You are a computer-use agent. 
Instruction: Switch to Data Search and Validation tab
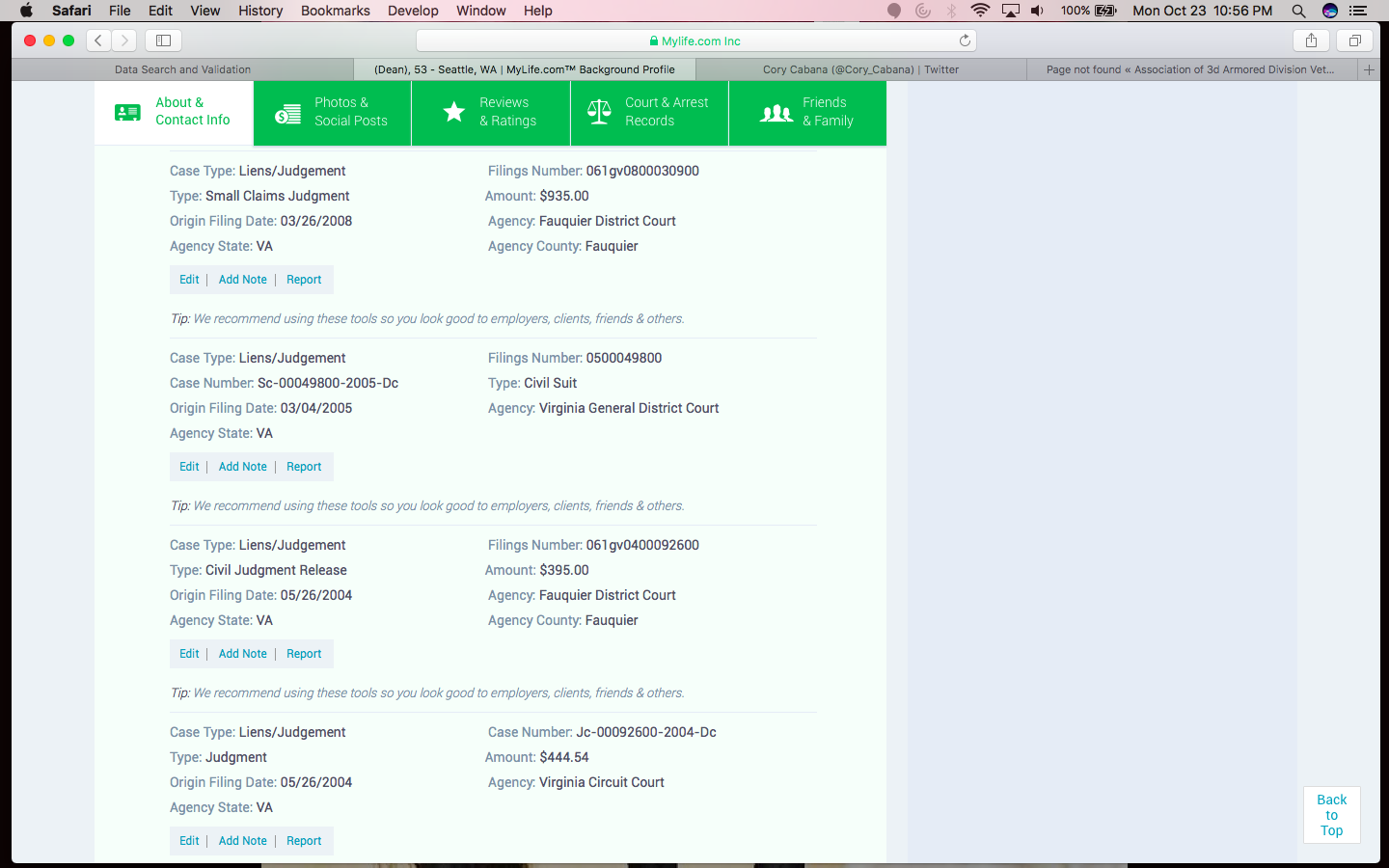[182, 69]
